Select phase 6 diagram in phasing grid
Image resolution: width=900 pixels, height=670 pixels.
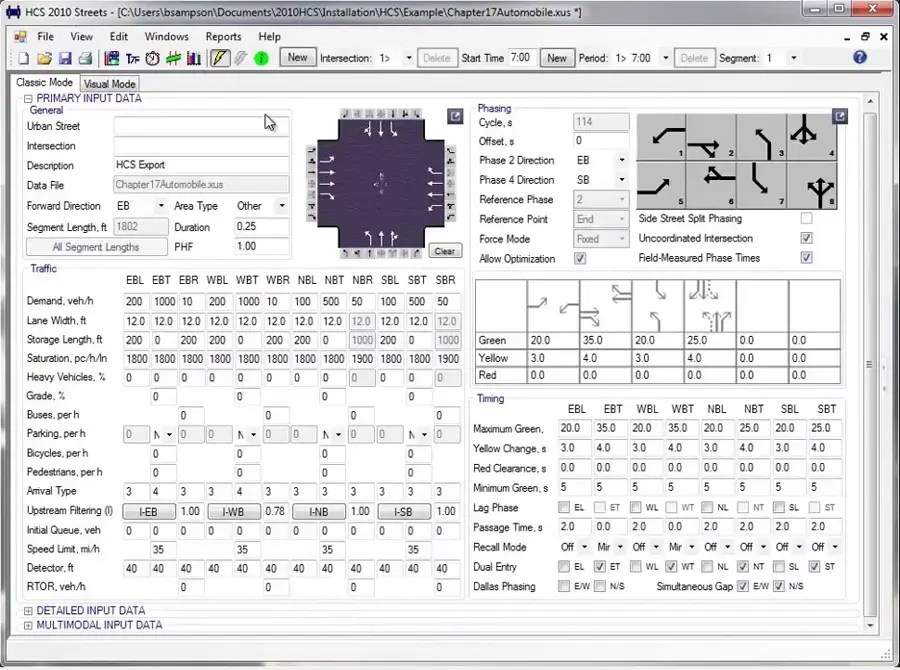tap(712, 185)
